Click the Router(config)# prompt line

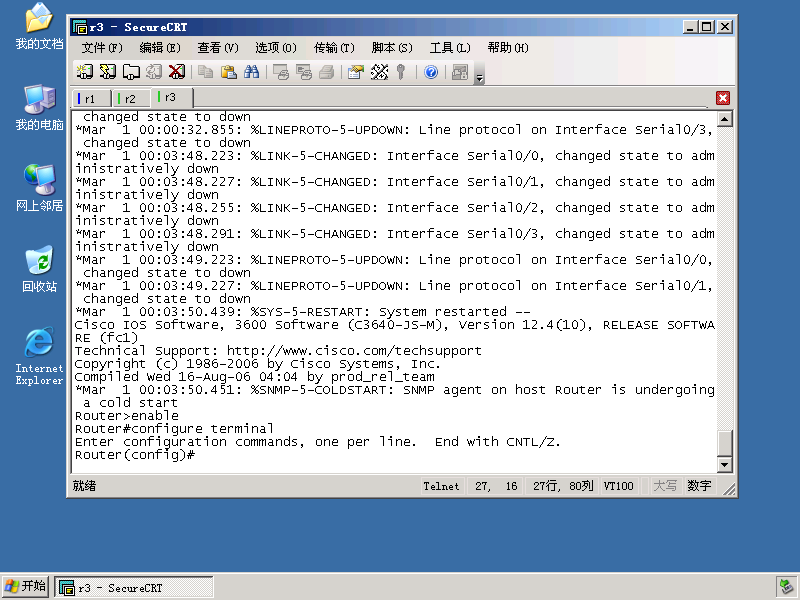point(135,455)
